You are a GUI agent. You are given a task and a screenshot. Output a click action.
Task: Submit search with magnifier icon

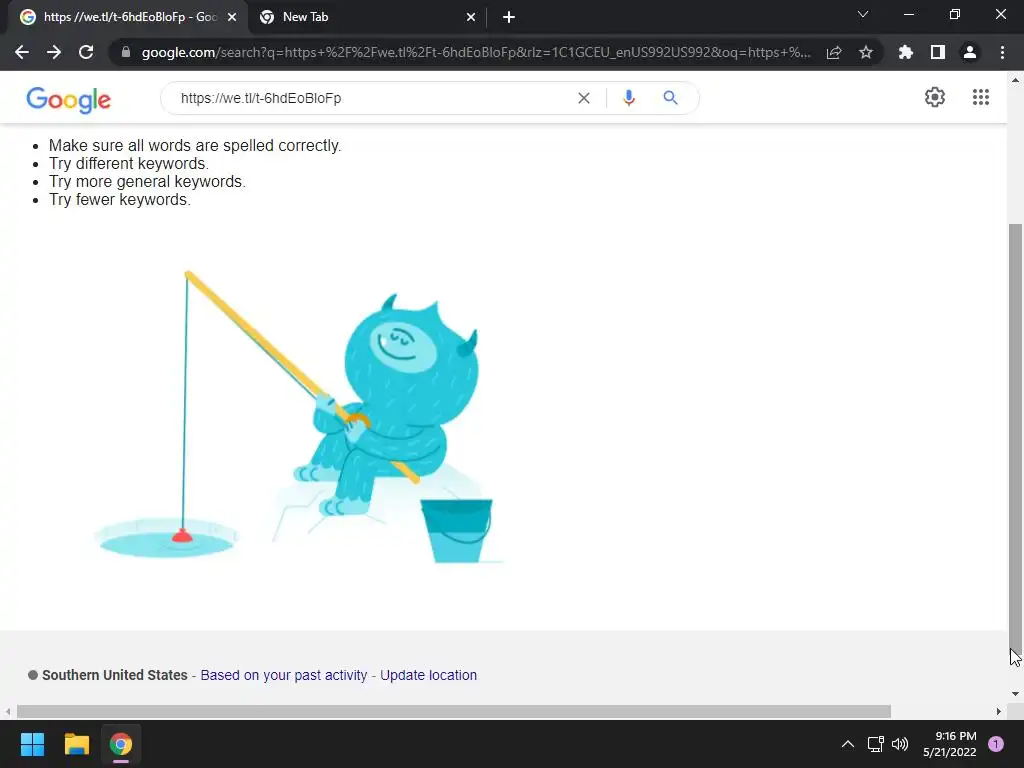coord(671,98)
